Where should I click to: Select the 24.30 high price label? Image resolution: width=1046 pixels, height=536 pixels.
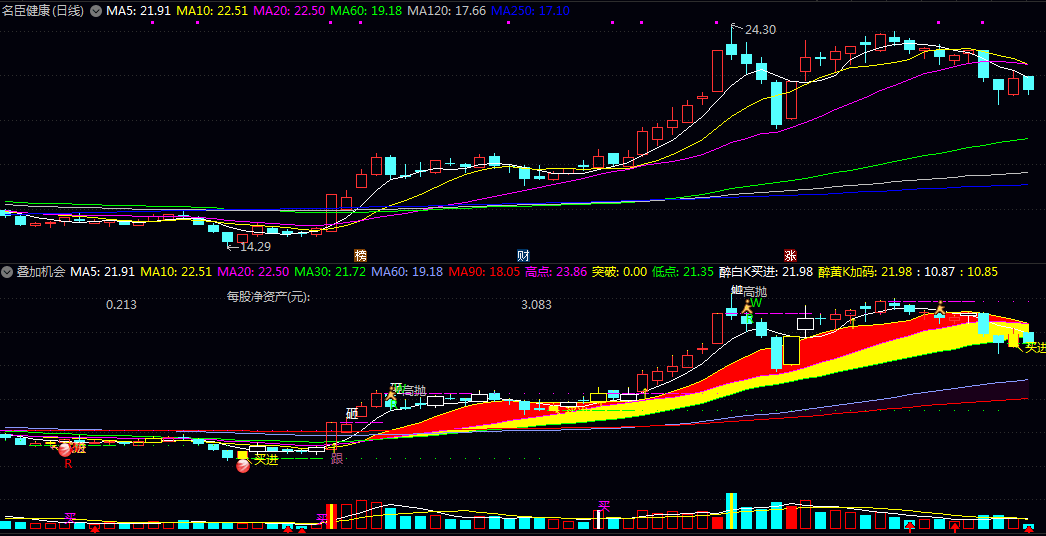point(760,30)
